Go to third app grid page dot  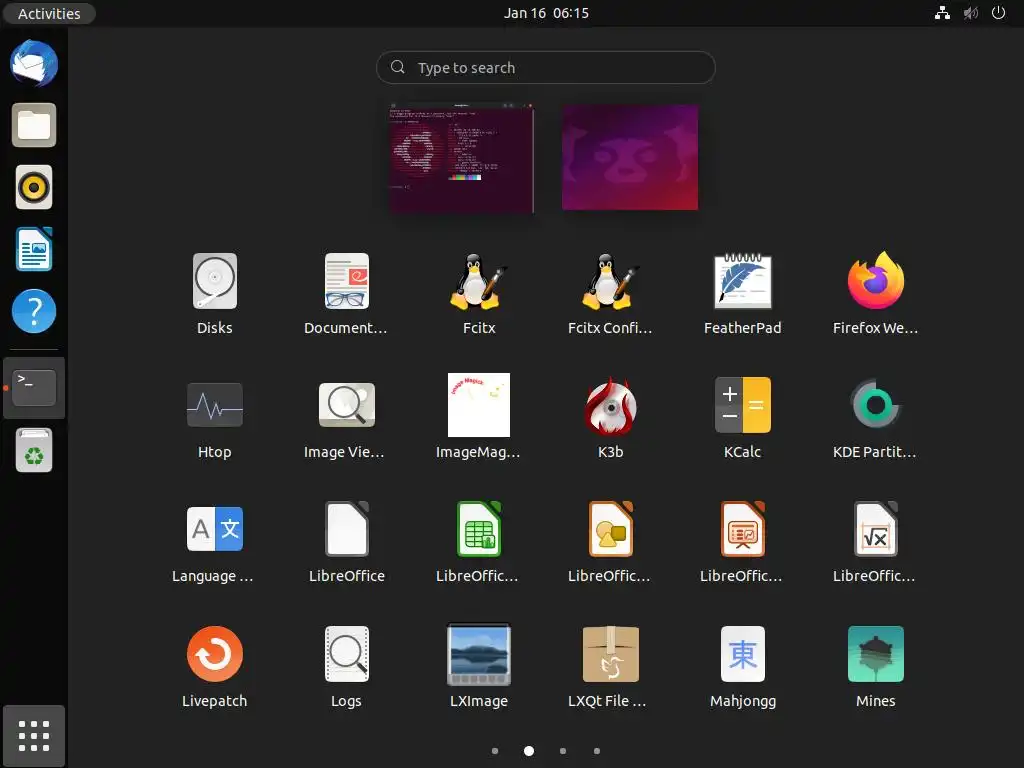coord(563,751)
